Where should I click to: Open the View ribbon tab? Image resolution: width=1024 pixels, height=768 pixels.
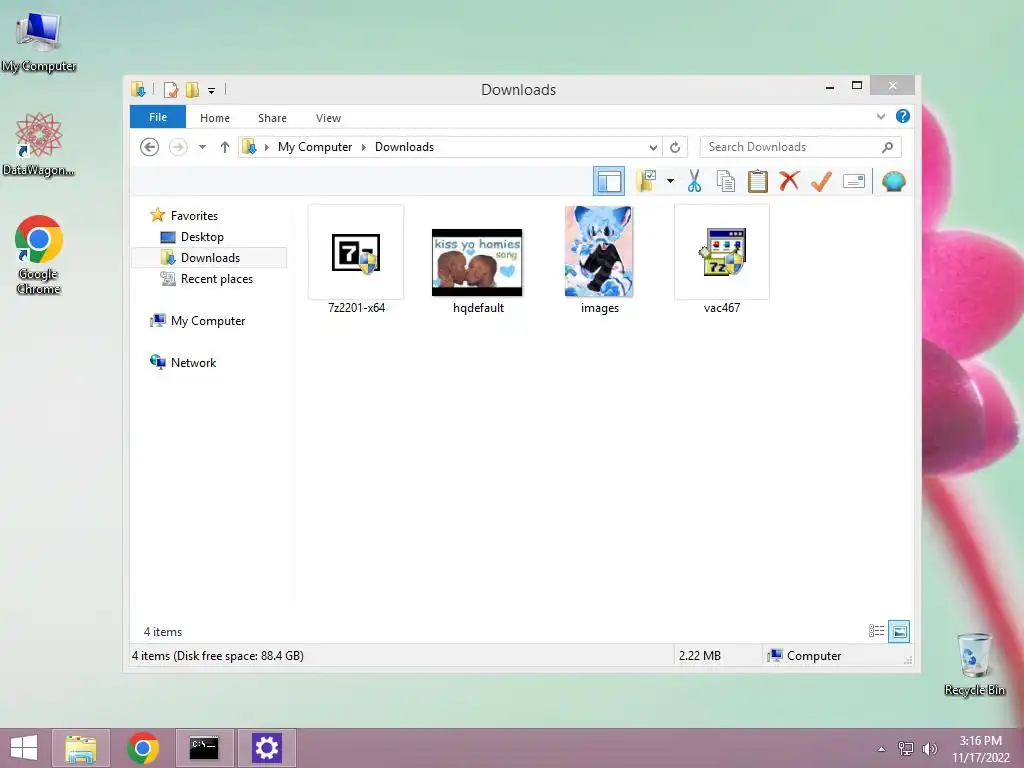[328, 118]
